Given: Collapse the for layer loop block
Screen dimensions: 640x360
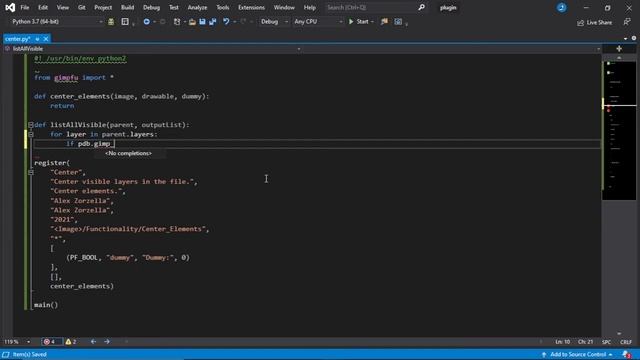Looking at the screenshot, I should (31, 134).
